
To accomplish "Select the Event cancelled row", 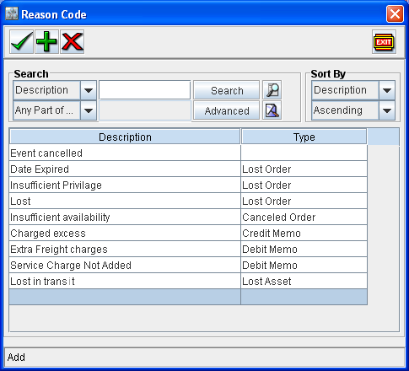I will [x=188, y=153].
